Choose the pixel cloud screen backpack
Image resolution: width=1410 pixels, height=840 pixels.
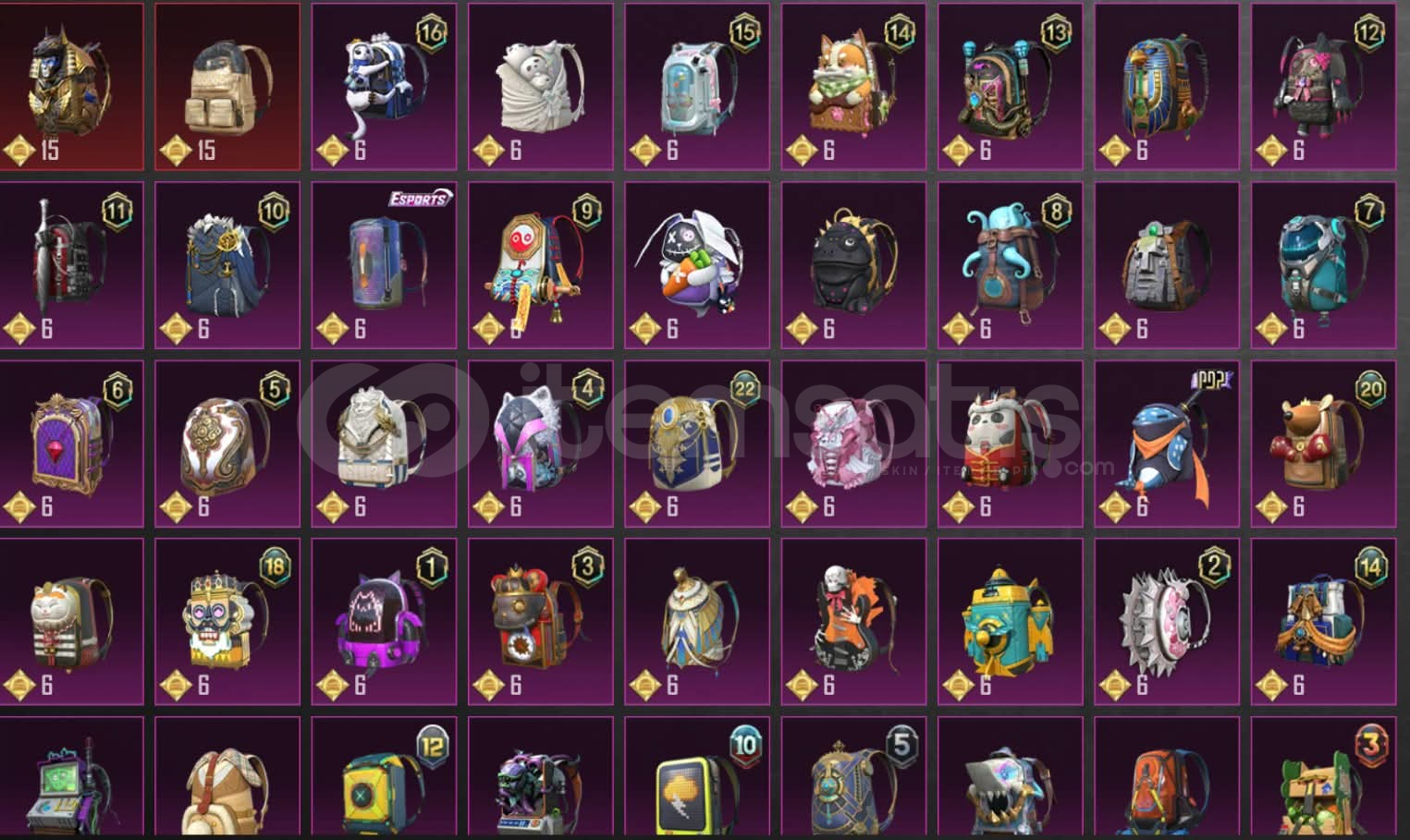pyautogui.click(x=697, y=778)
